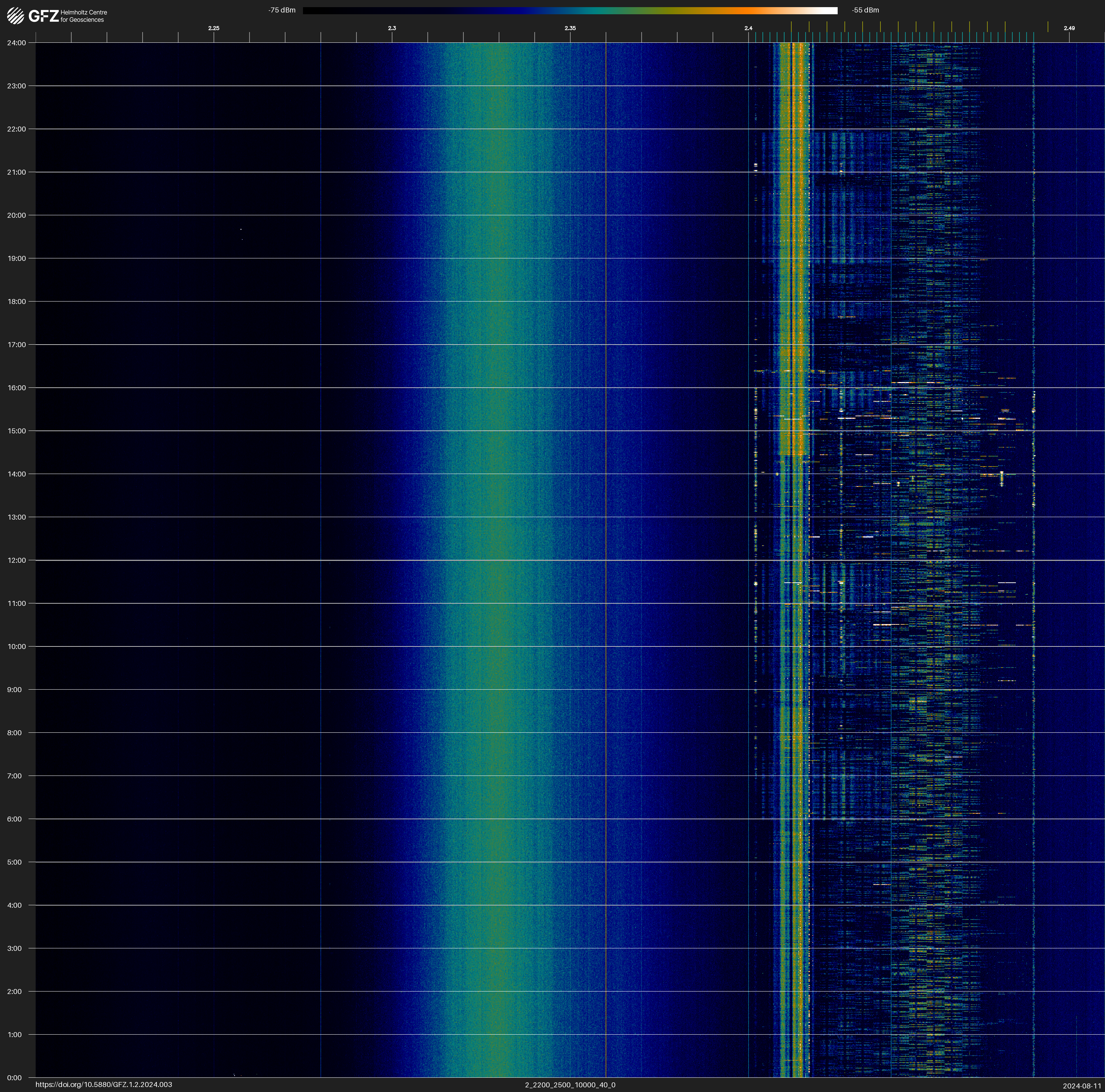
Task: Open the doi.org GFZ dataset link
Action: click(103, 1085)
